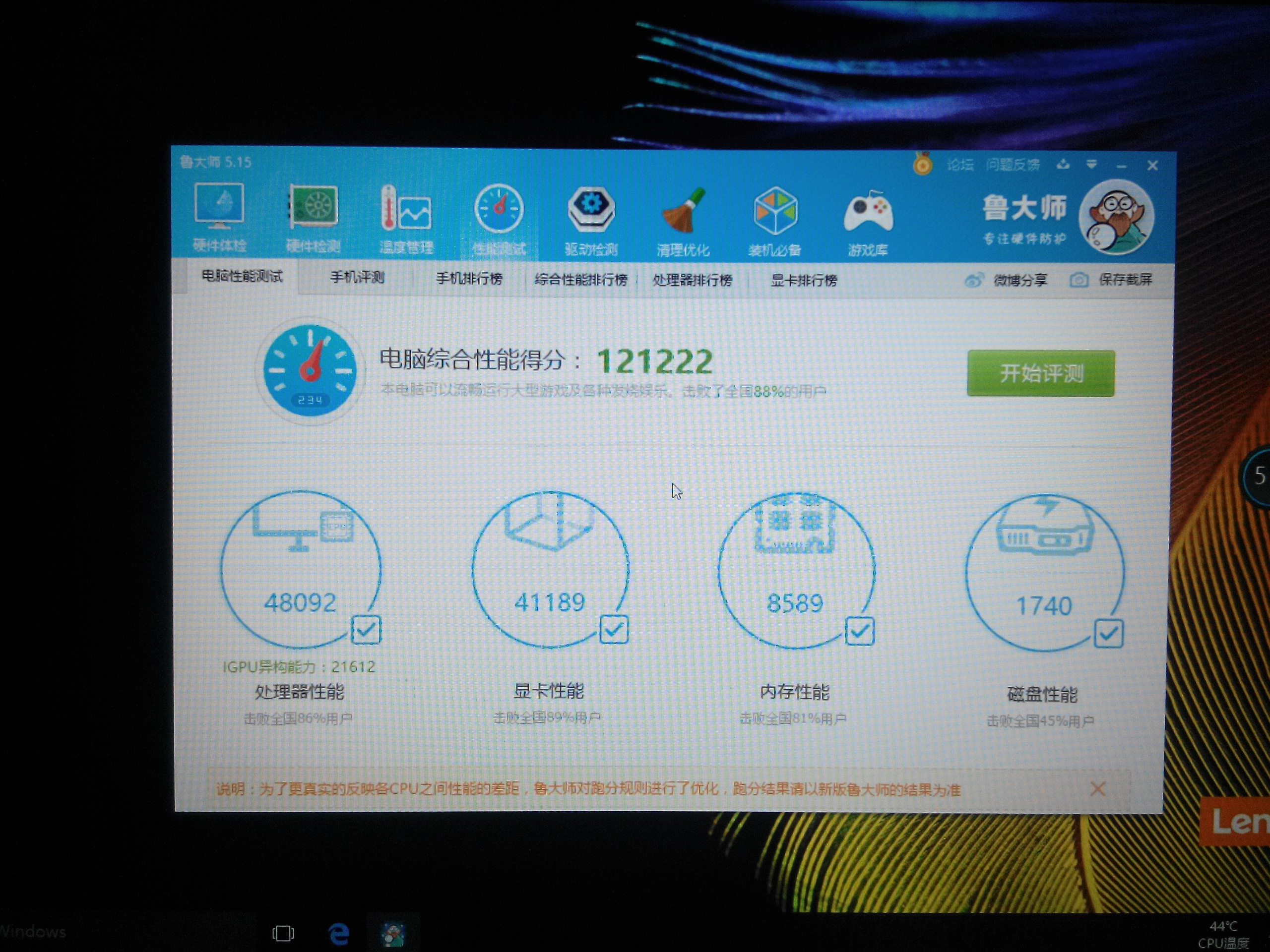The image size is (1270, 952).
Task: Click the Weibo logo icon beside 微博分享
Action: tap(974, 280)
